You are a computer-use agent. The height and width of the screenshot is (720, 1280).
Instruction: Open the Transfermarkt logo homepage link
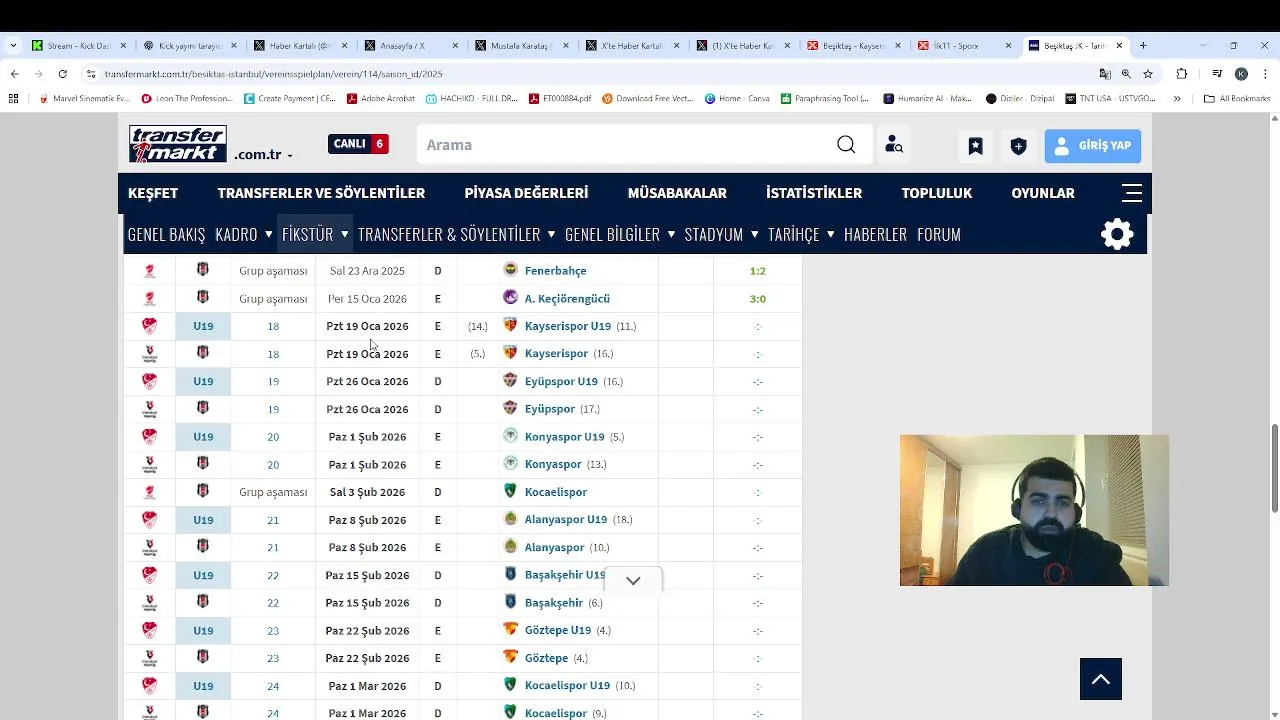click(178, 144)
